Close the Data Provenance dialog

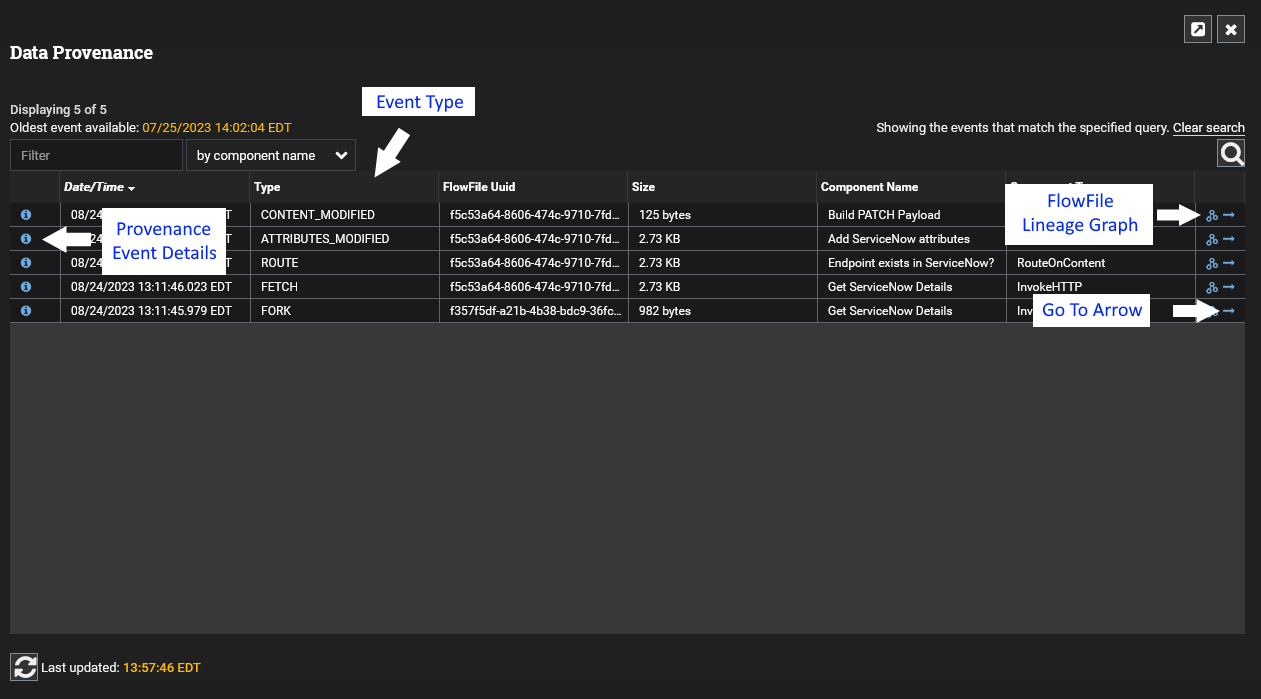pos(1231,30)
